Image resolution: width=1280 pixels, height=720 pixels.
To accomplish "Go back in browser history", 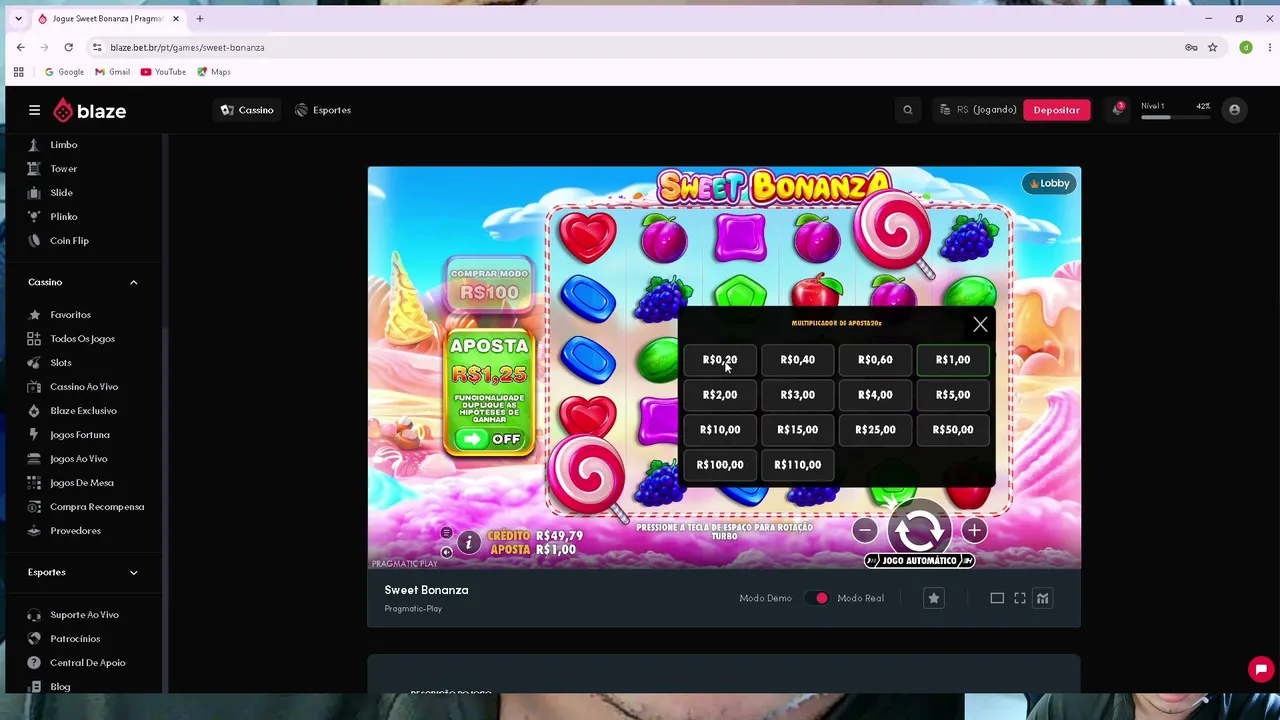I will pos(20,47).
